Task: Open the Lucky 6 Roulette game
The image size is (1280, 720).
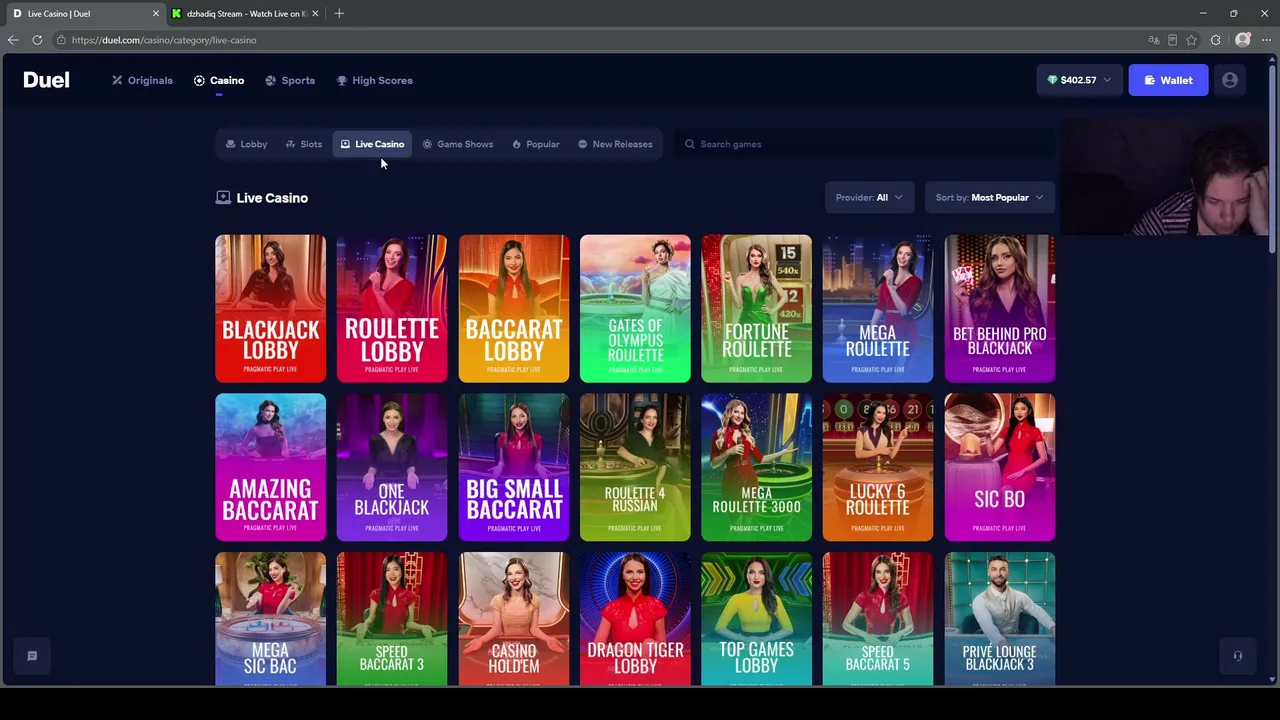Action: point(878,467)
